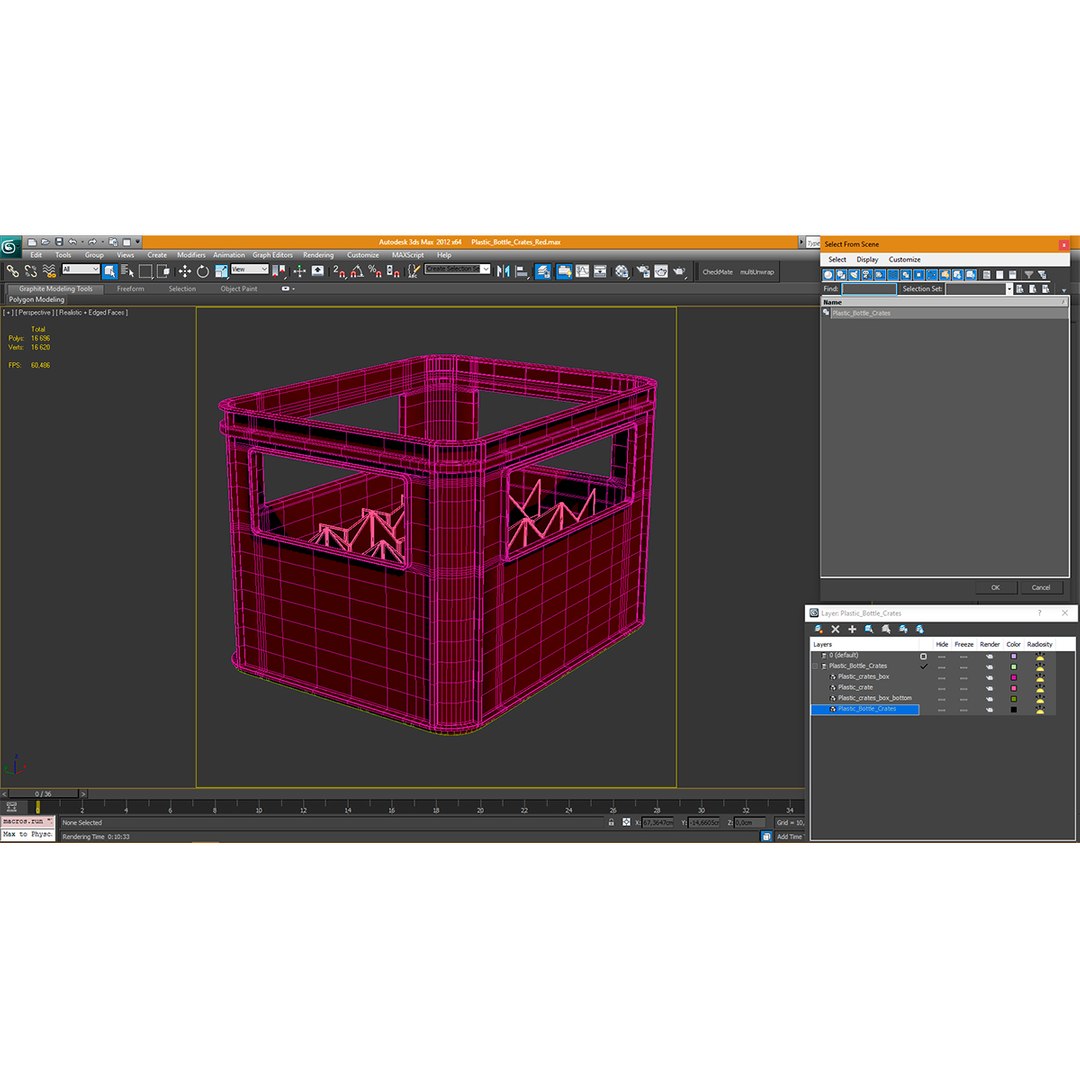Viewport: 1080px width, 1080px height.
Task: Pick the Select and Move tool
Action: (184, 271)
